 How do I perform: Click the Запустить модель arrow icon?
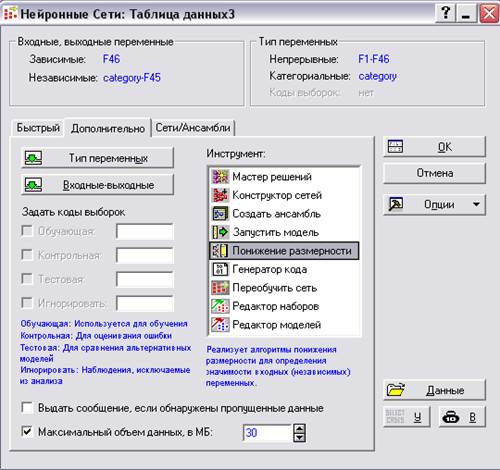pos(220,232)
